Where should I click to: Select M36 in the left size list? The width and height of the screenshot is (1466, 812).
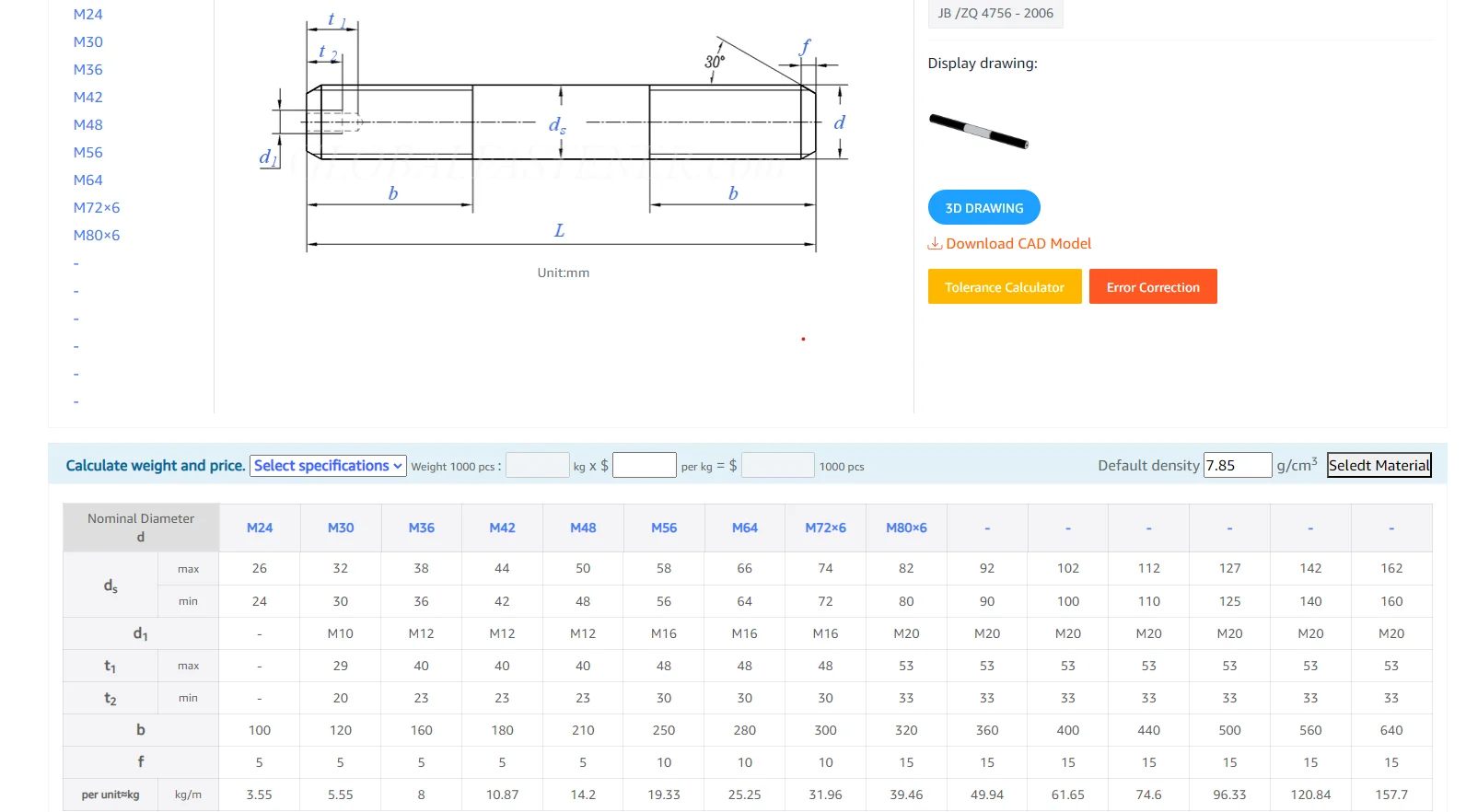coord(88,70)
